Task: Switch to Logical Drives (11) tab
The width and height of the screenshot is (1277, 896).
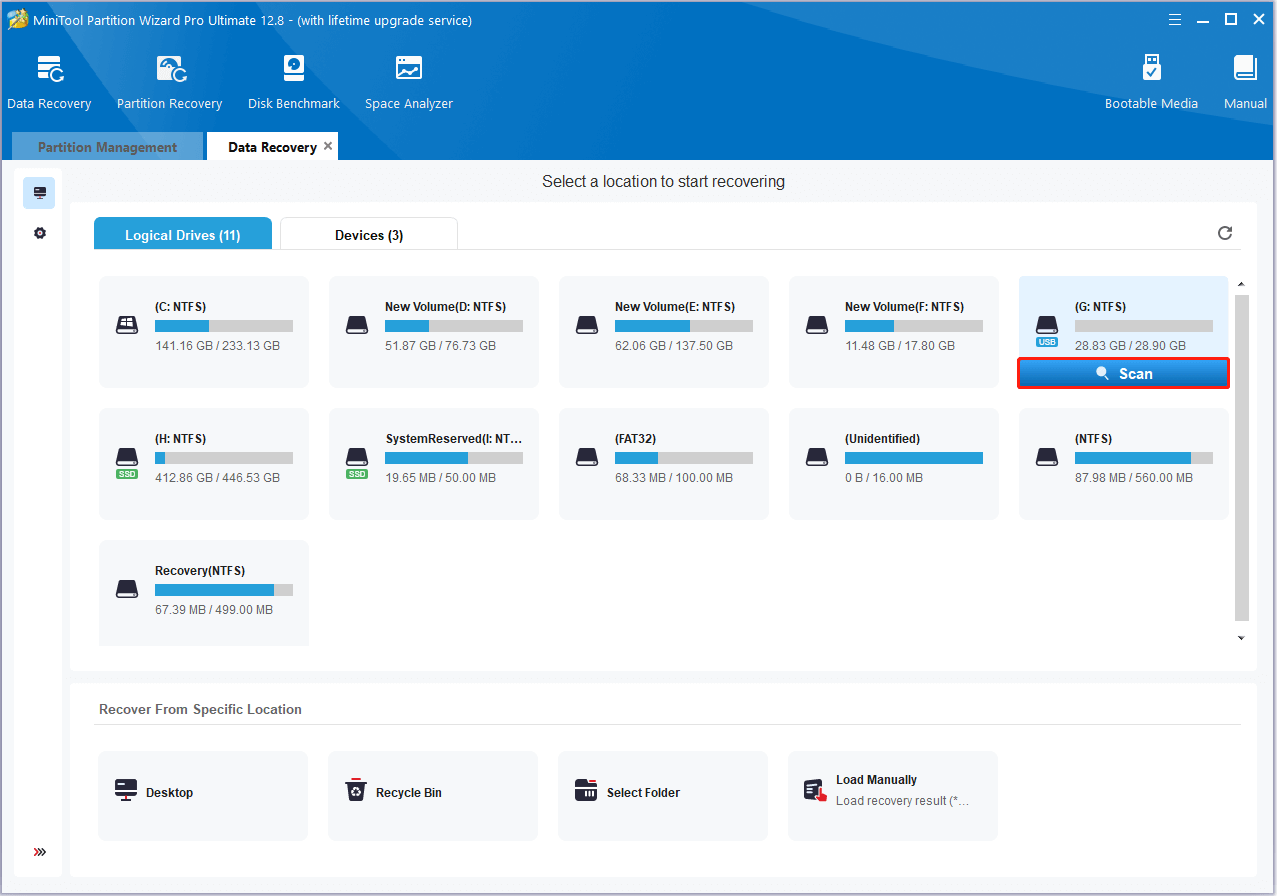Action: coord(183,235)
